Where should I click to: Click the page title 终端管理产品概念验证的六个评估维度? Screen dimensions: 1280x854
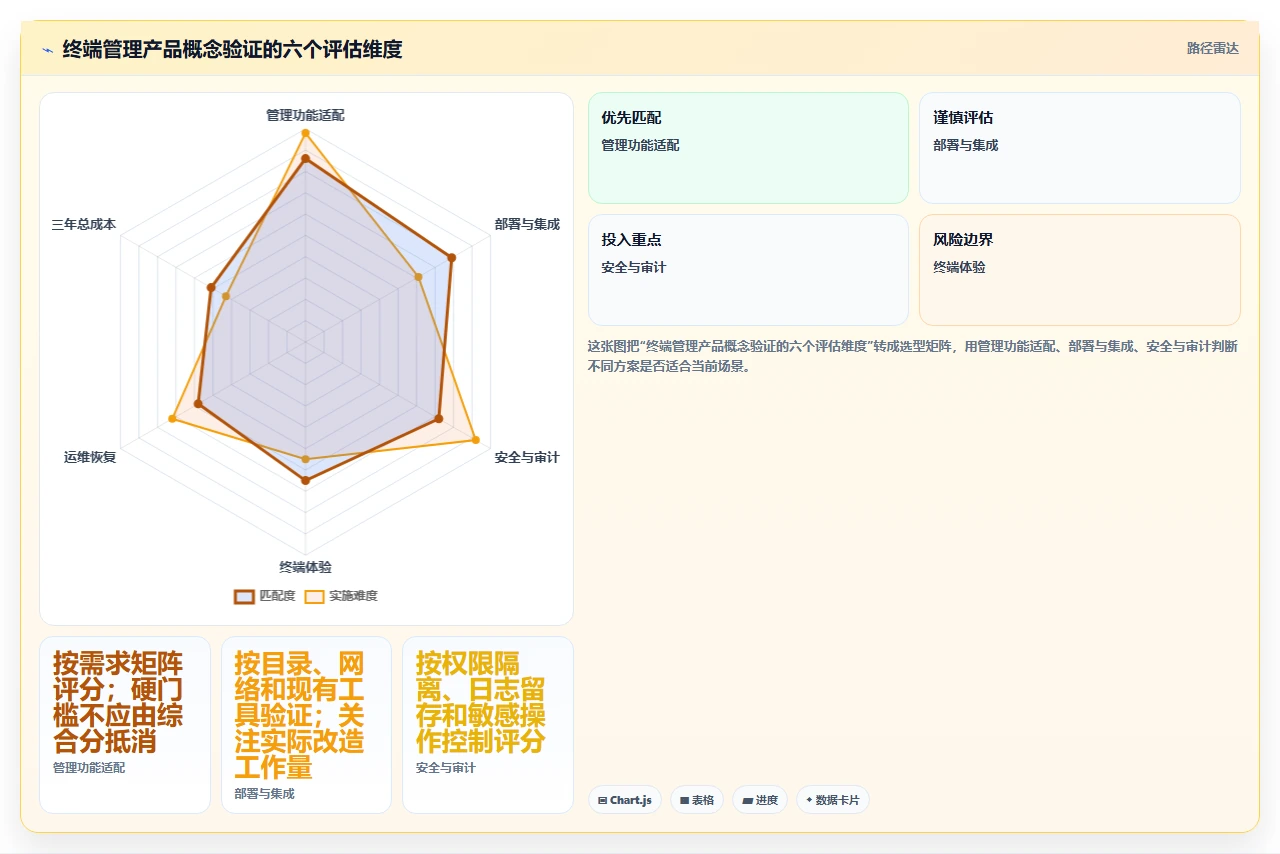232,49
